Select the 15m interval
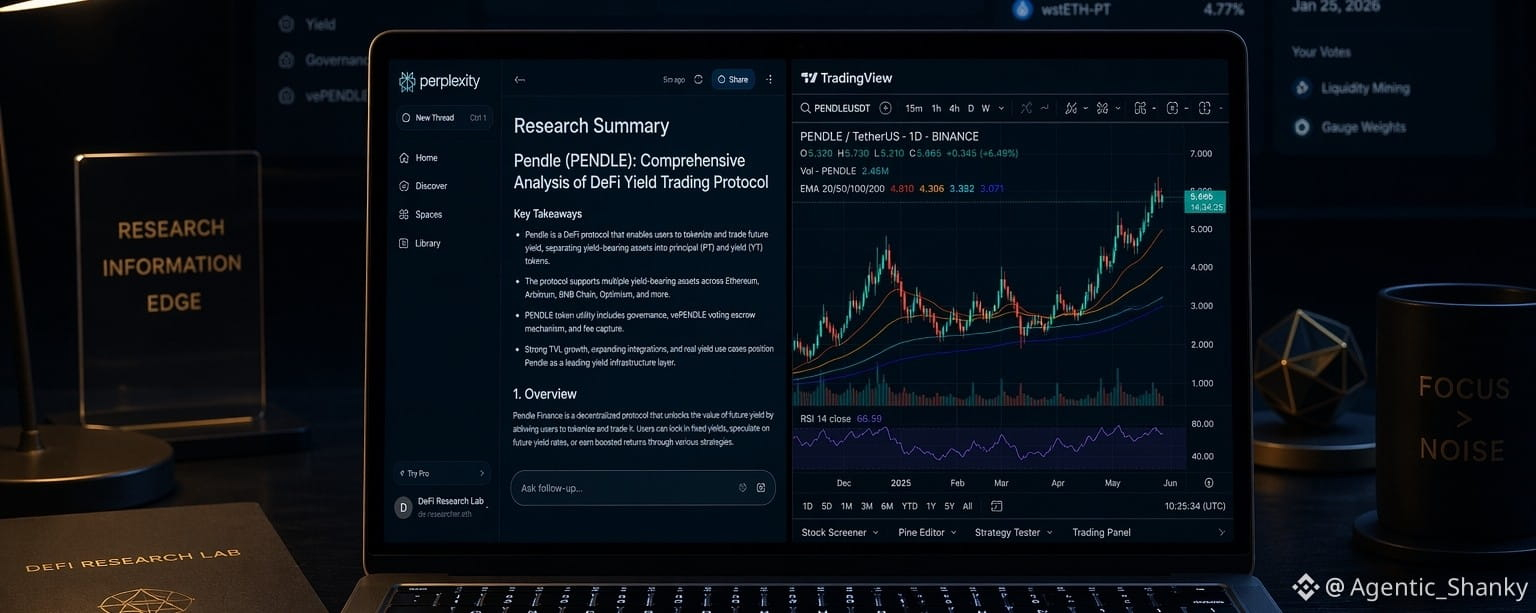The width and height of the screenshot is (1536, 613). click(x=914, y=108)
